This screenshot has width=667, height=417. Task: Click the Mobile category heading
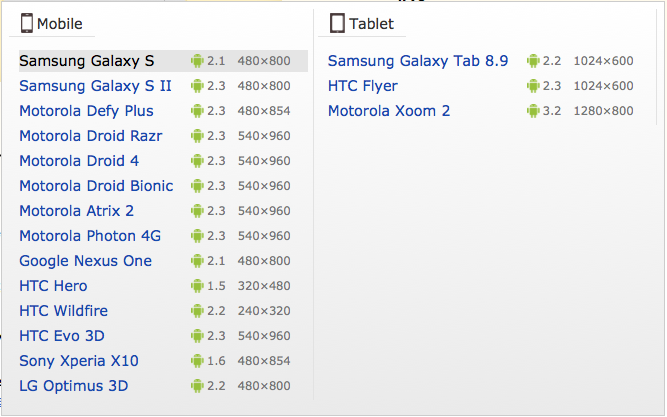tap(62, 23)
